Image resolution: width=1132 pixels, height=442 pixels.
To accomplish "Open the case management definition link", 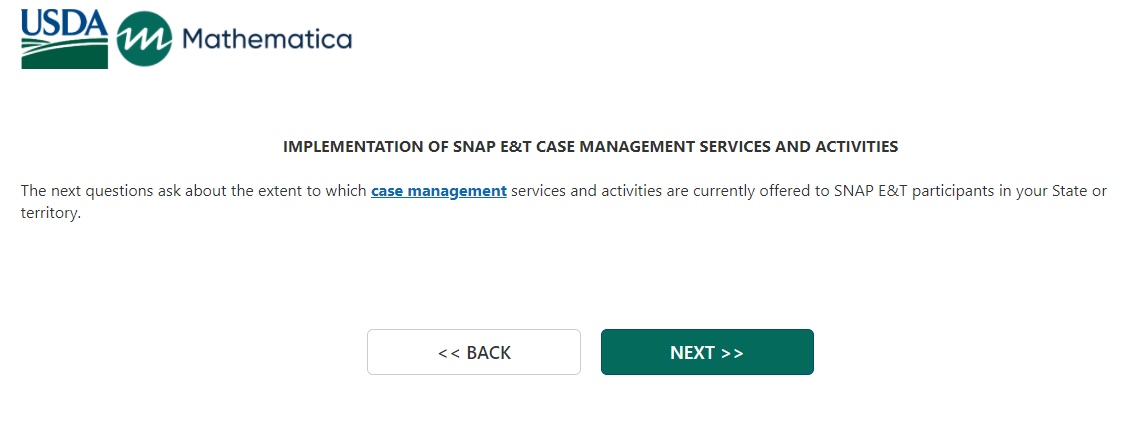I will (438, 191).
